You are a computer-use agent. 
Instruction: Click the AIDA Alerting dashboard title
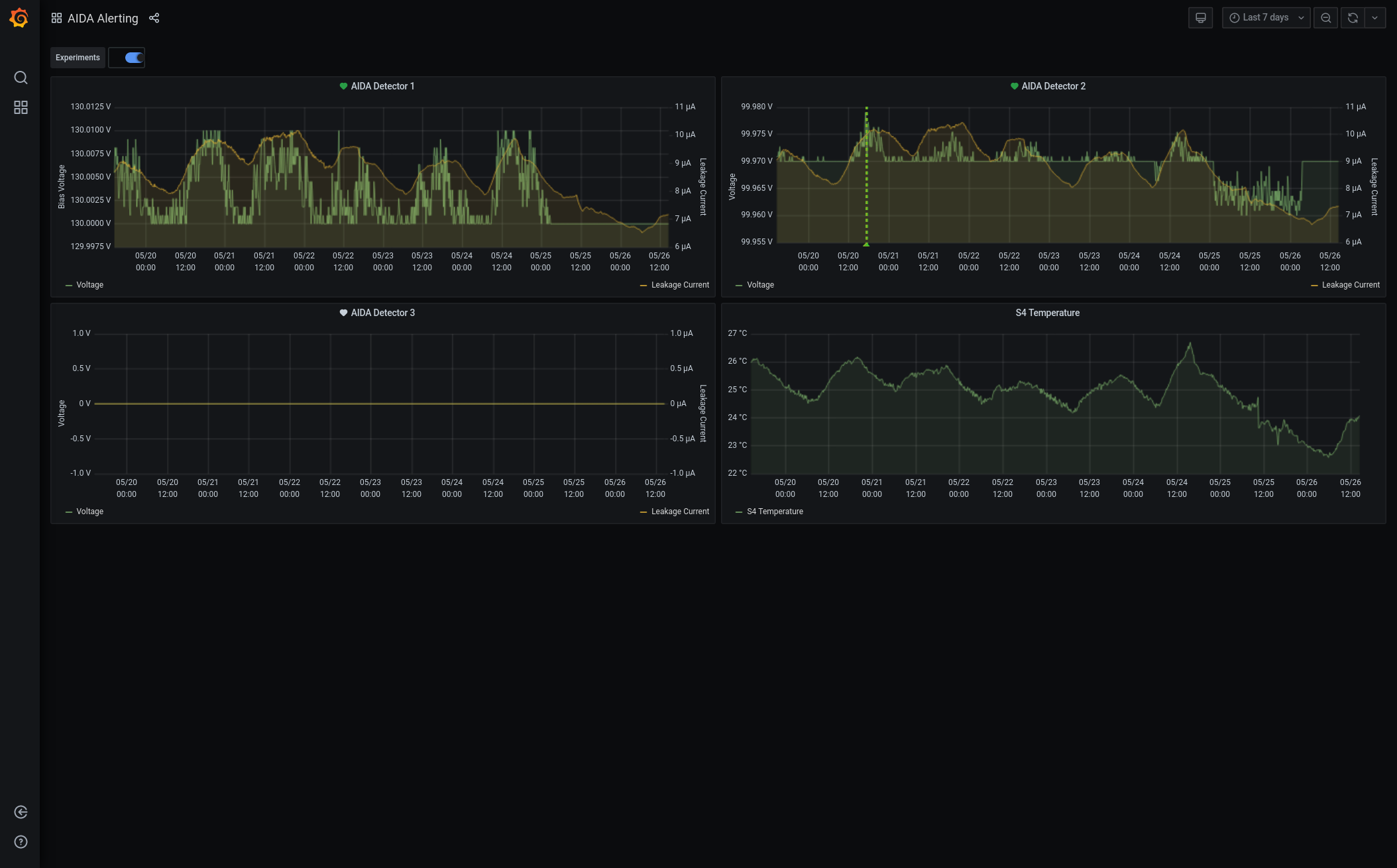pos(103,19)
